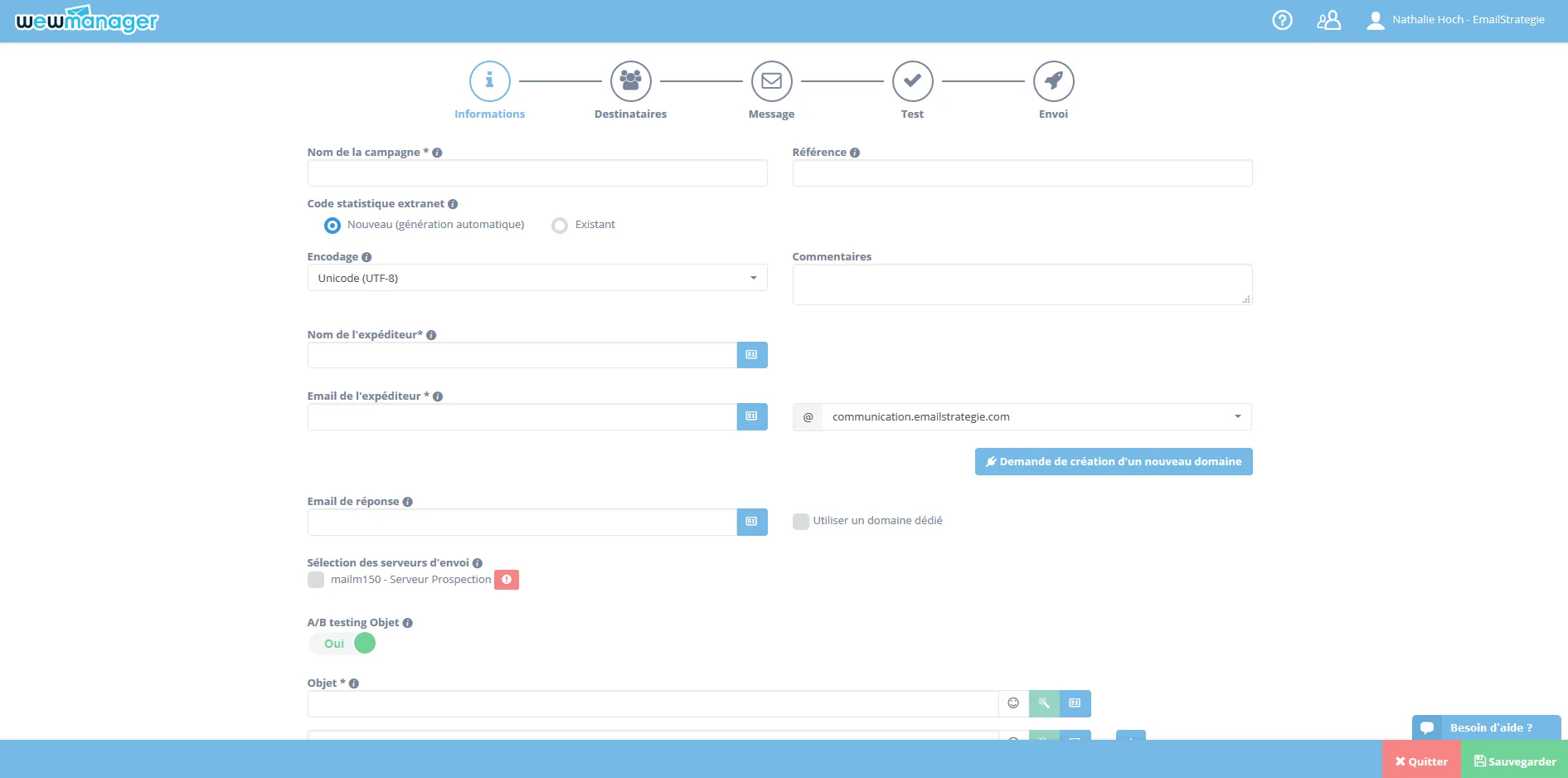Open the help question mark icon in header
Screen dimensions: 1568x778
[x=1282, y=20]
